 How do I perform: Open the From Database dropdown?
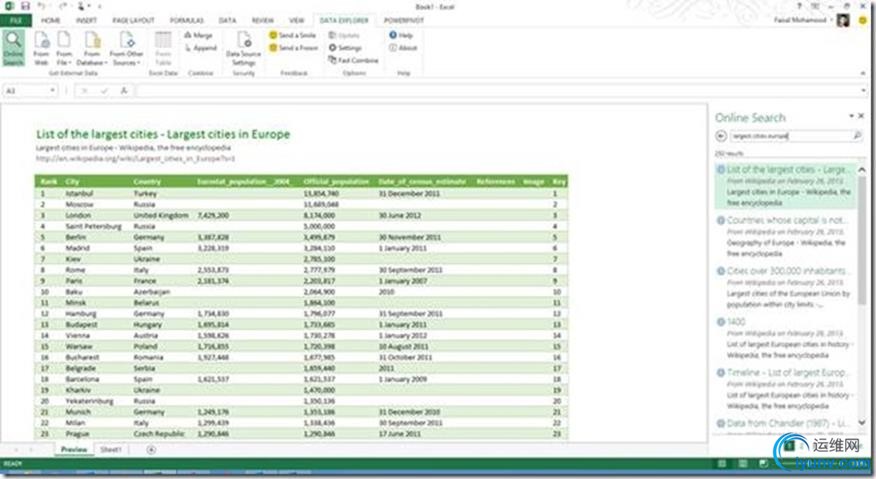[x=92, y=48]
